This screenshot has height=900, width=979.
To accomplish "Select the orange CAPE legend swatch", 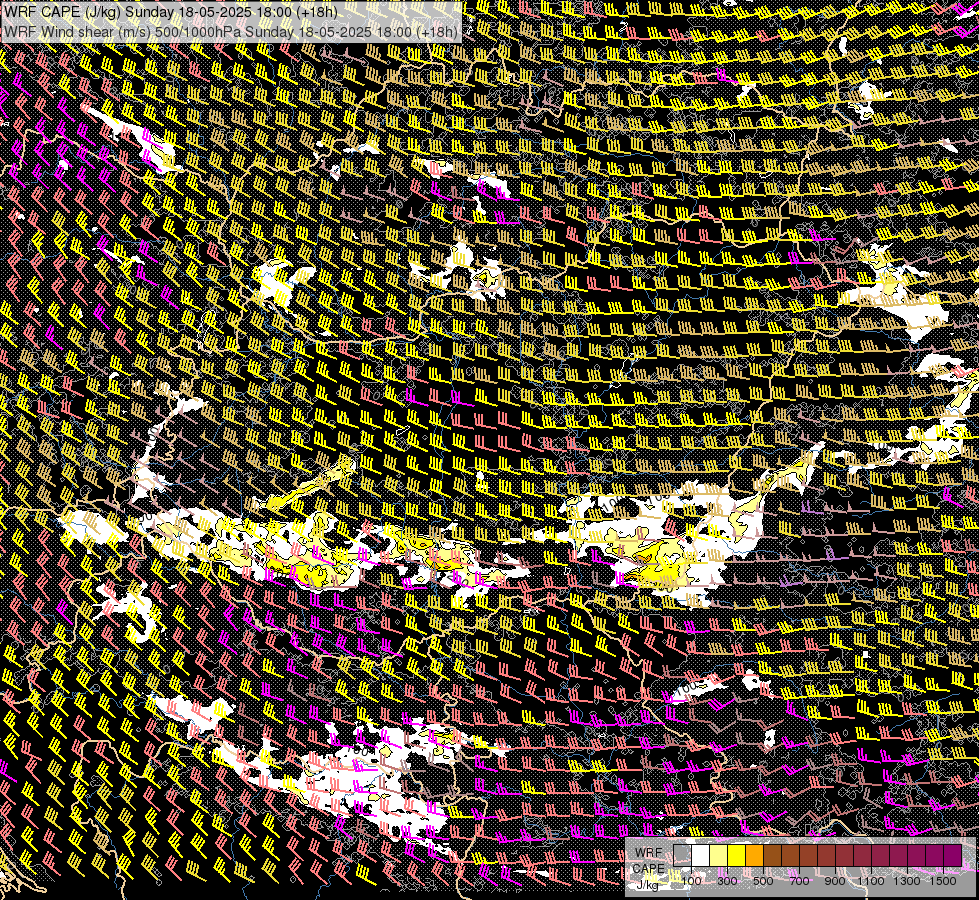I will (x=754, y=855).
